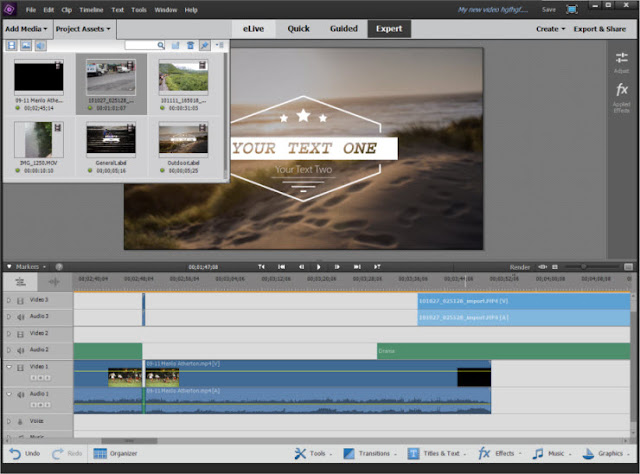
Task: Open the Applied Effects fx panel
Action: pyautogui.click(x=621, y=90)
